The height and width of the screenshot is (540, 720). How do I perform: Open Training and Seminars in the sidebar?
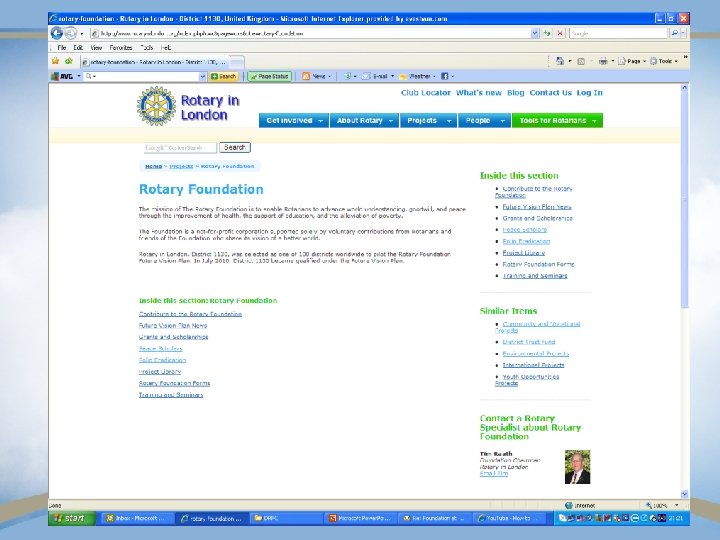click(x=535, y=276)
